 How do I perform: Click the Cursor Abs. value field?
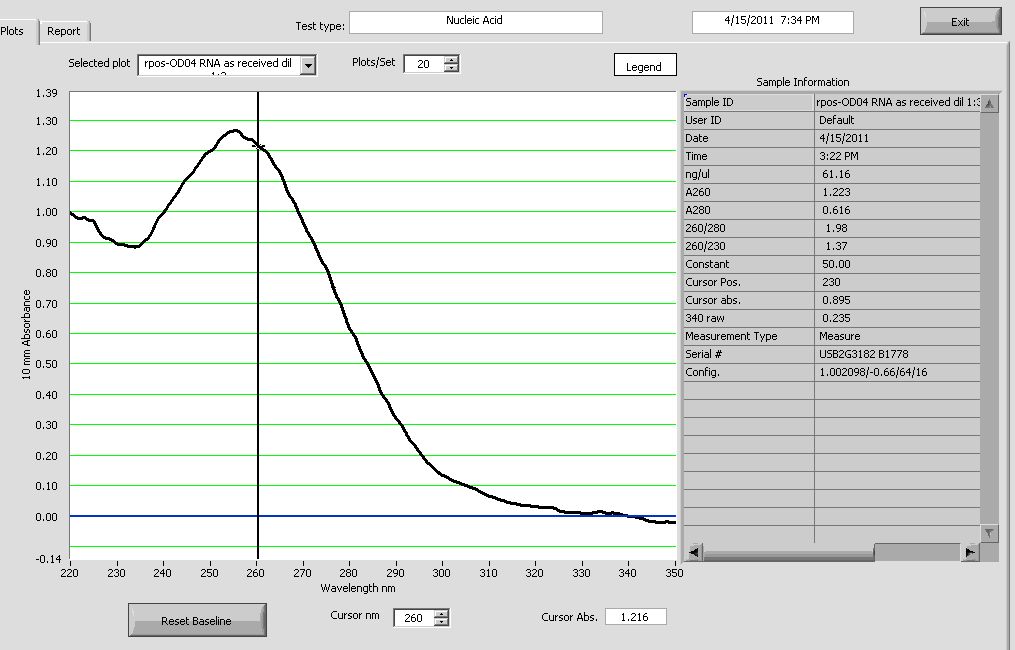pyautogui.click(x=635, y=617)
